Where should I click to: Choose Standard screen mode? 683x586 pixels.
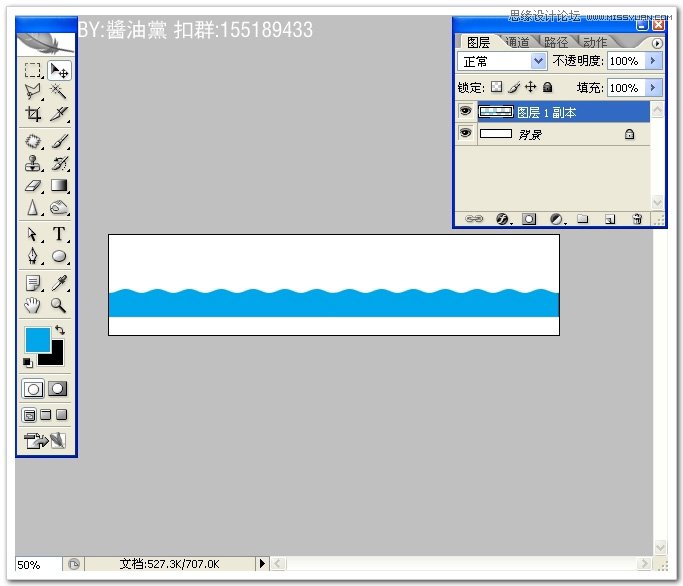pos(29,415)
